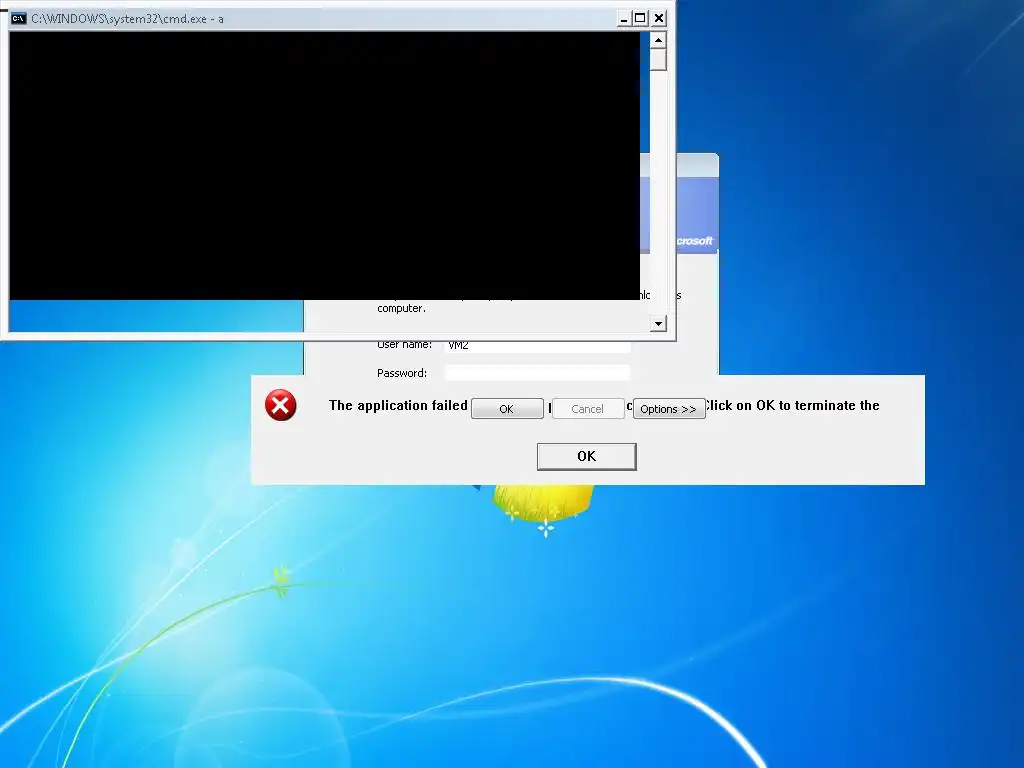Click 'Click on OK to terminate the' text
The image size is (1024, 768).
click(x=792, y=406)
